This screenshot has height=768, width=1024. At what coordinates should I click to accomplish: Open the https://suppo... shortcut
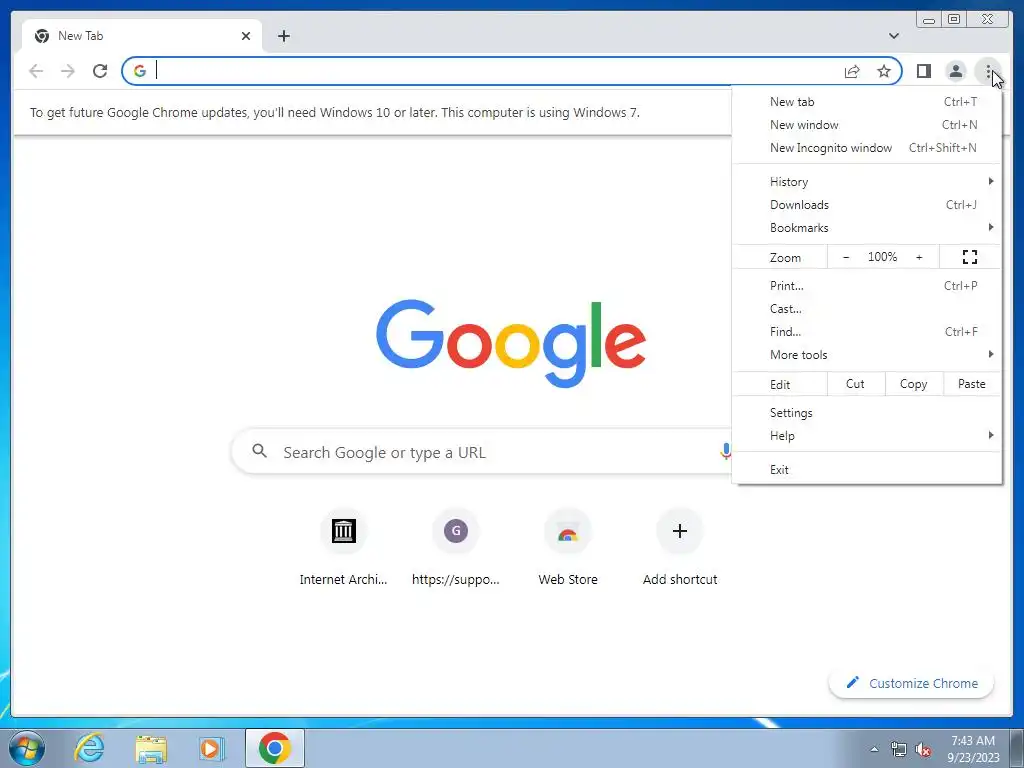click(456, 549)
